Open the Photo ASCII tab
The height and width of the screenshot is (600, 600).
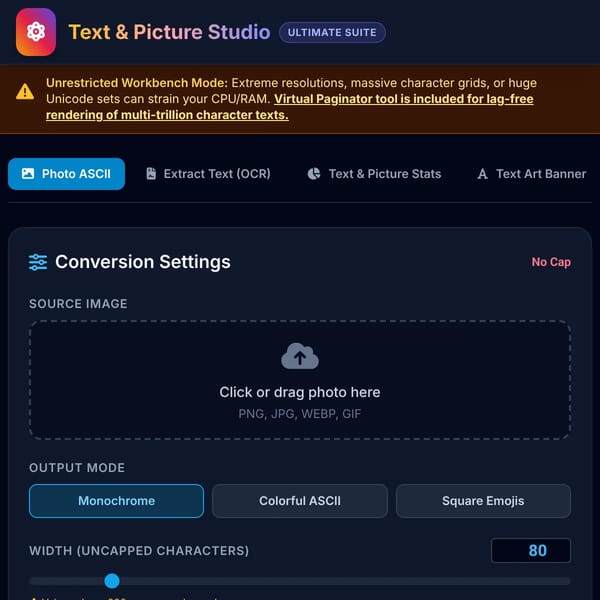(x=67, y=174)
